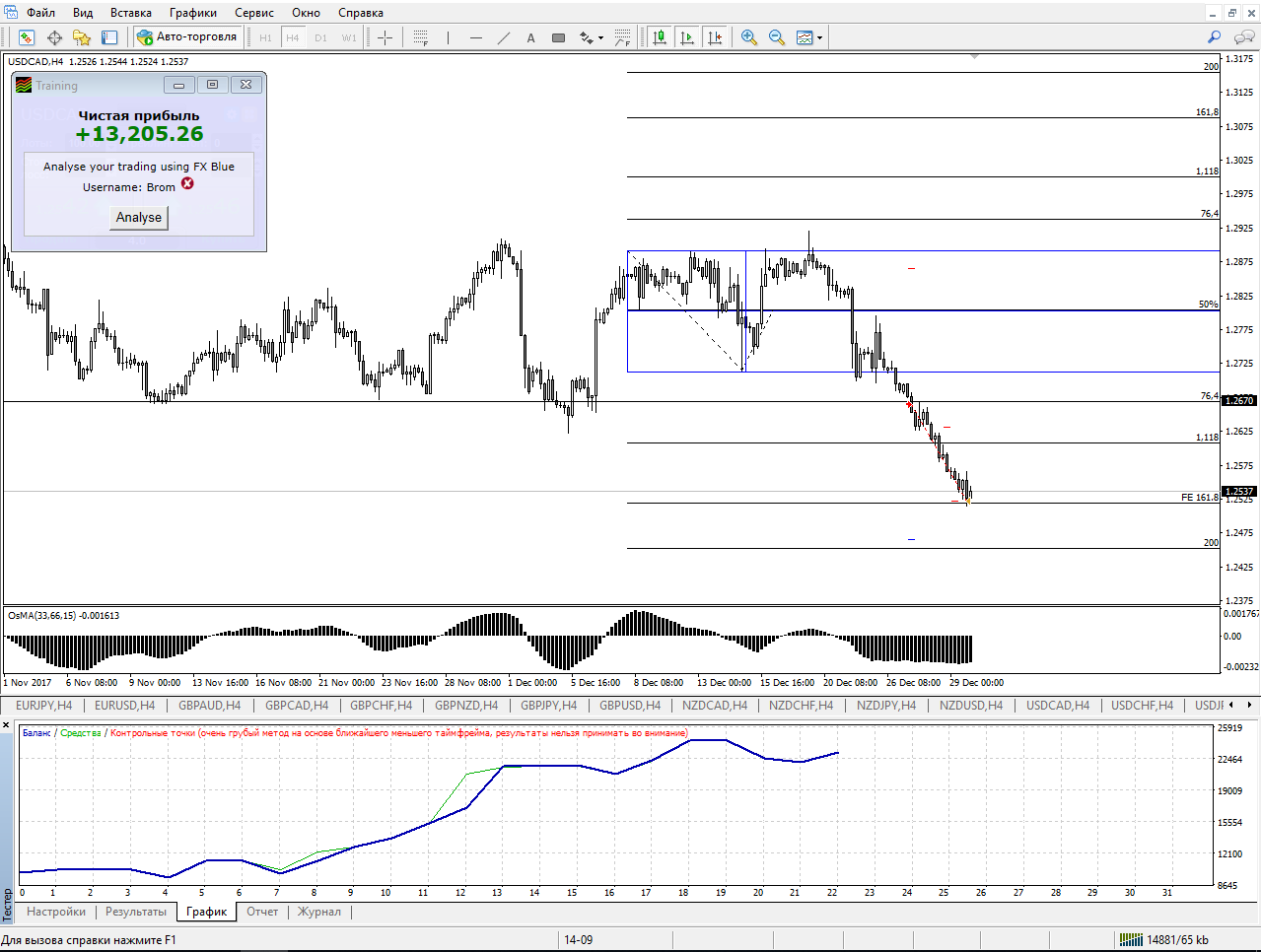
Task: Close the tester panel with X
Action: (7, 725)
